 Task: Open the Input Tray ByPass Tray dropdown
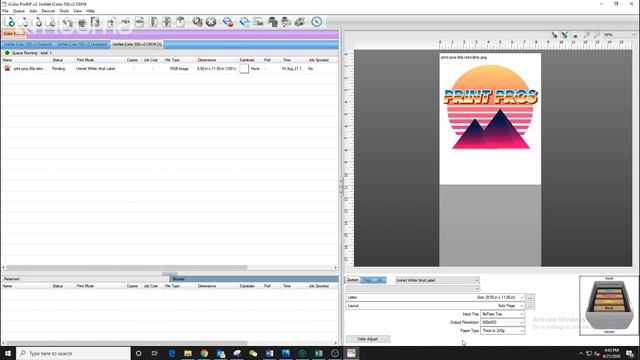click(x=502, y=314)
